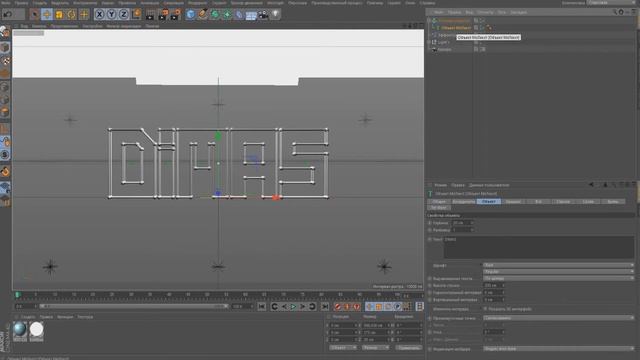The height and width of the screenshot is (360, 640).
Task: Open the Объект dropdown in coordinates panel
Action: pyautogui.click(x=342, y=348)
